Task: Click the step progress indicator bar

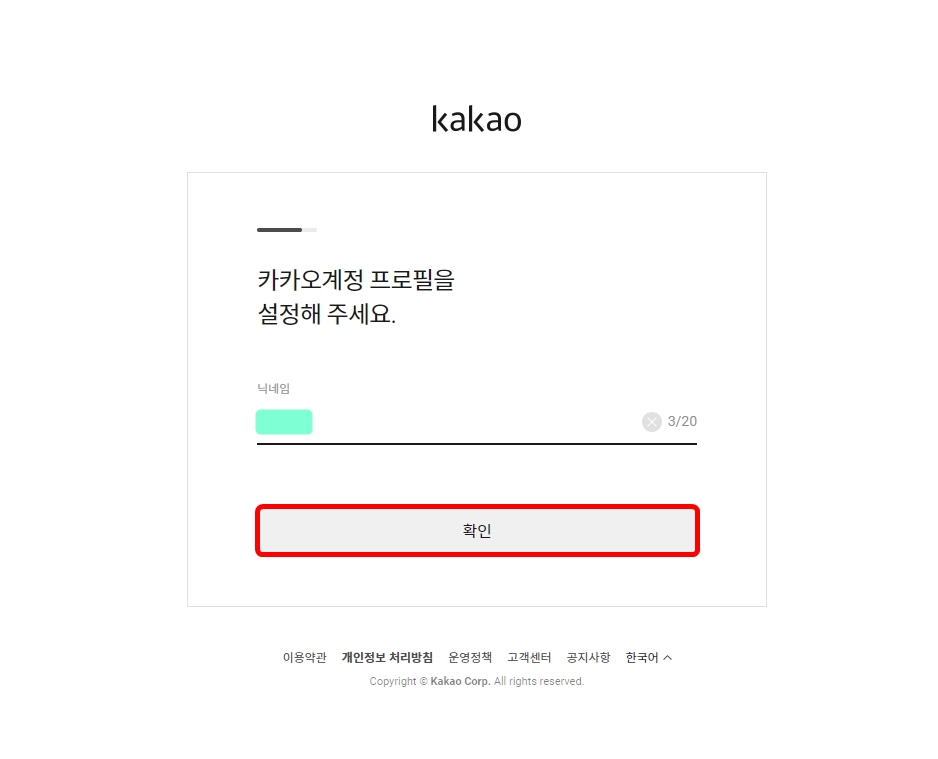Action: tap(285, 229)
